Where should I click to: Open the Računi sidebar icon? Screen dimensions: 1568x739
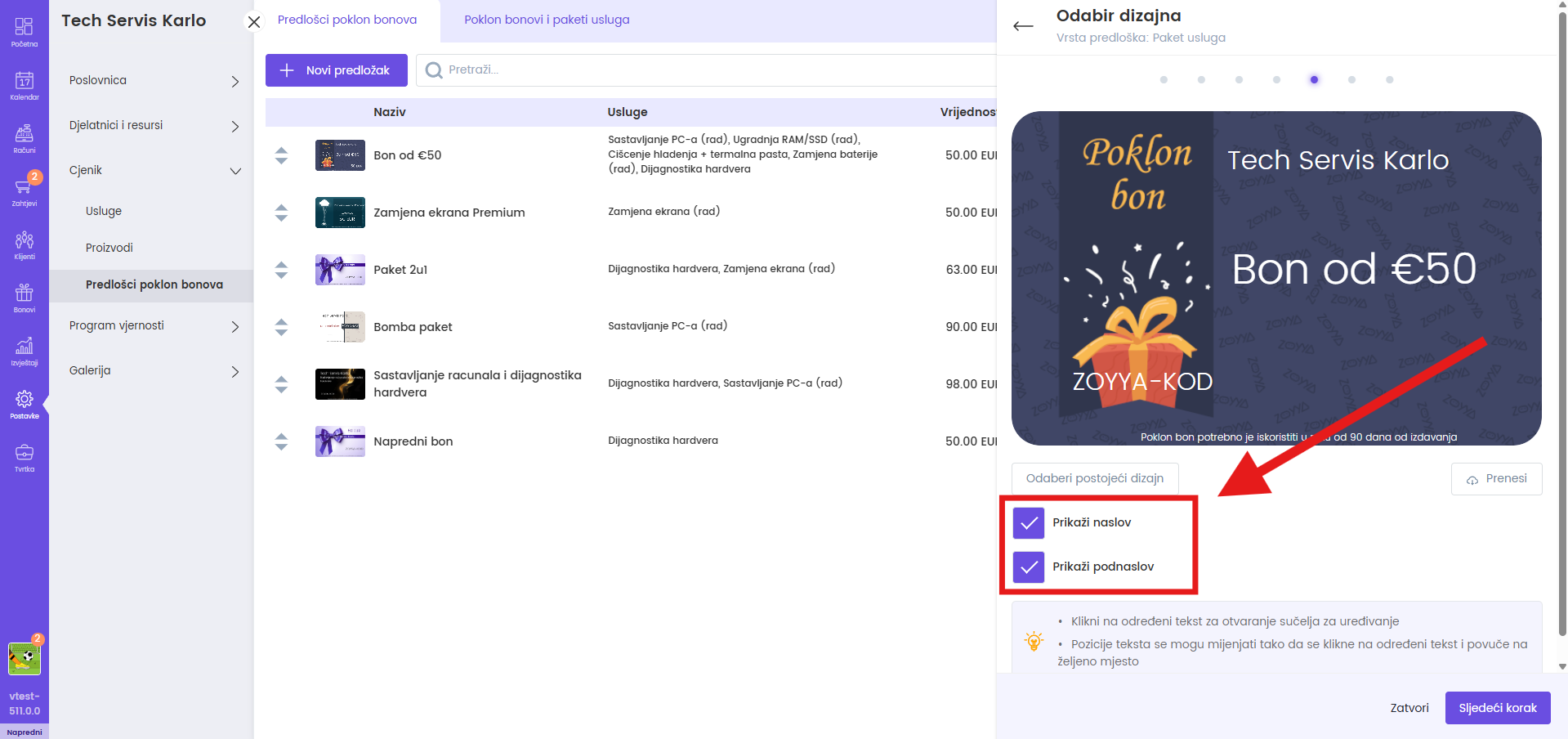[25, 138]
